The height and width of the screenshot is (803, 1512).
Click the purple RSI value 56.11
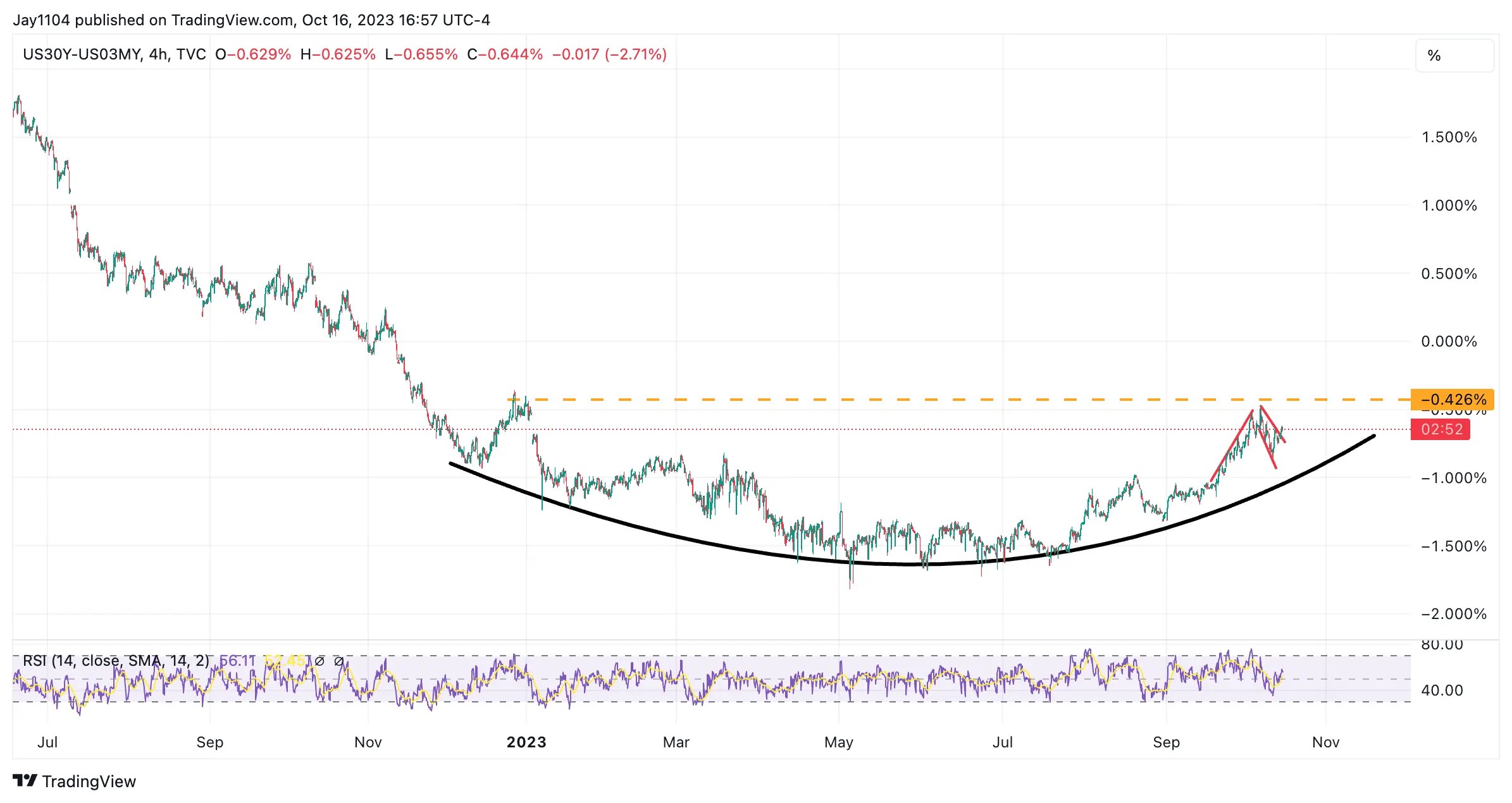point(237,661)
